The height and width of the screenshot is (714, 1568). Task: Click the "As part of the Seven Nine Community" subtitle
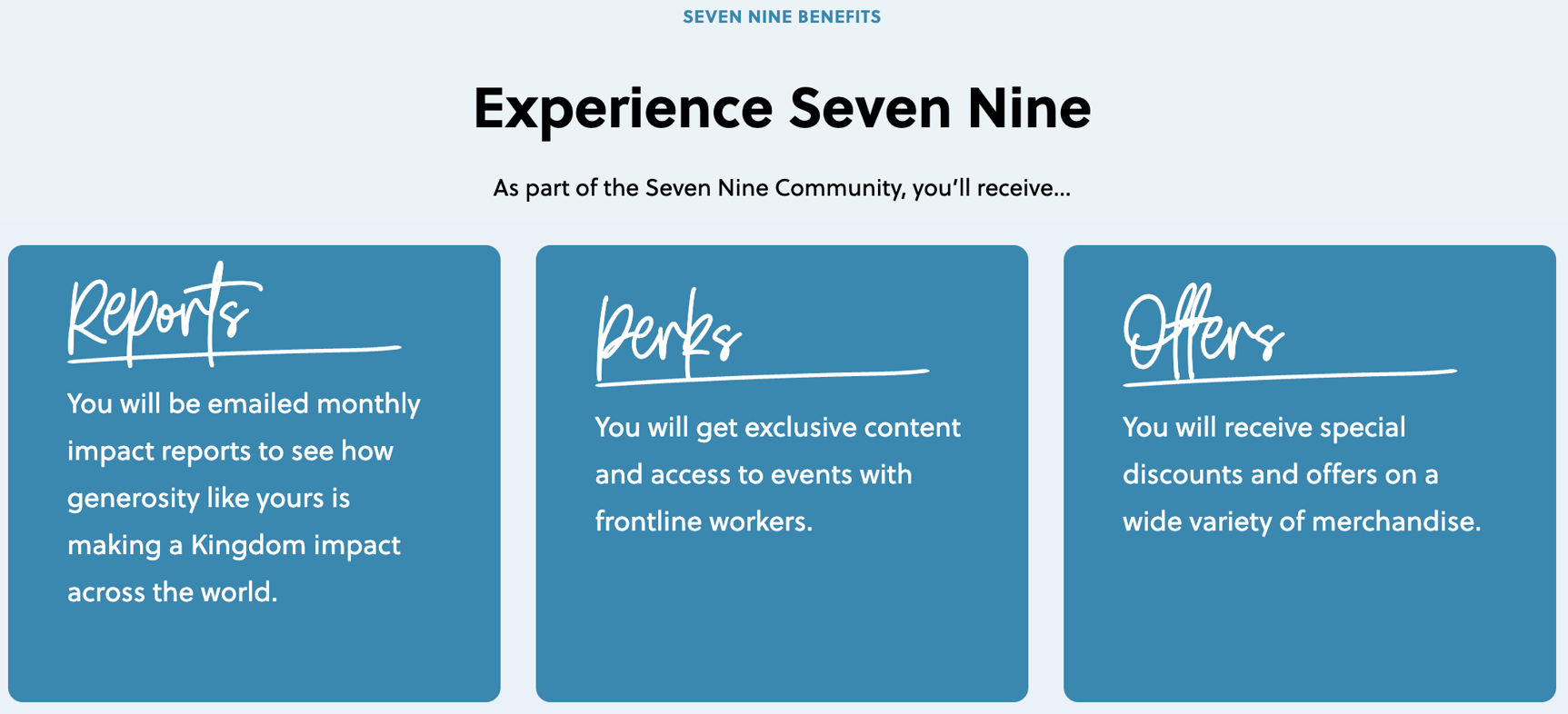point(782,188)
